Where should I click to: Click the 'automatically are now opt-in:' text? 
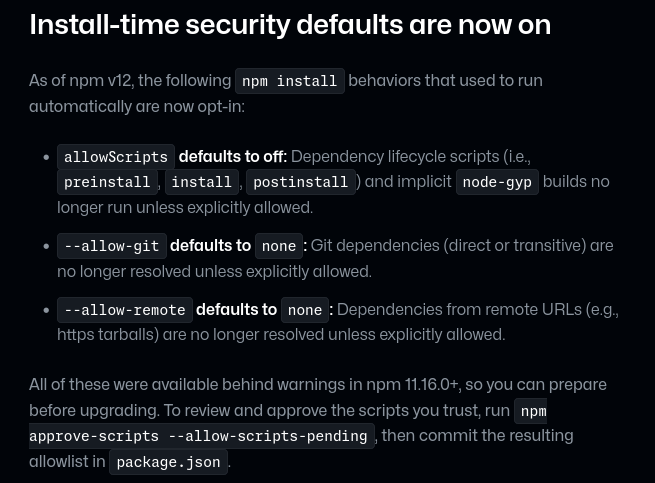pos(137,107)
